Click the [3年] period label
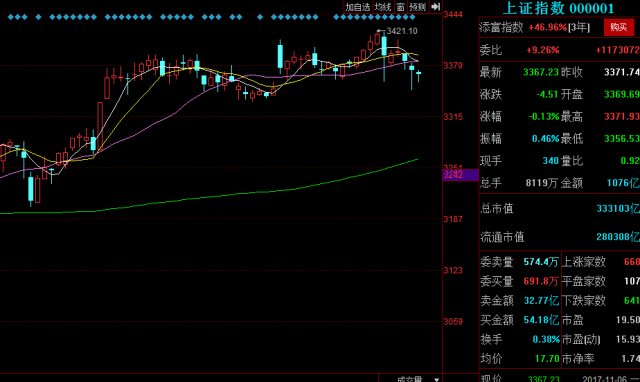 pyautogui.click(x=579, y=27)
